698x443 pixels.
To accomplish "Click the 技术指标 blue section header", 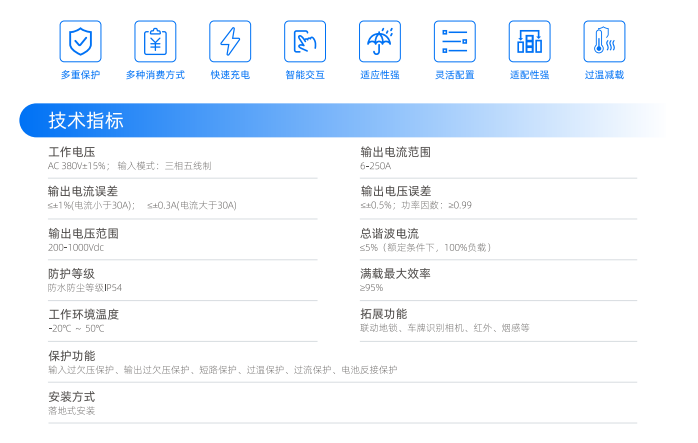I will (x=86, y=121).
